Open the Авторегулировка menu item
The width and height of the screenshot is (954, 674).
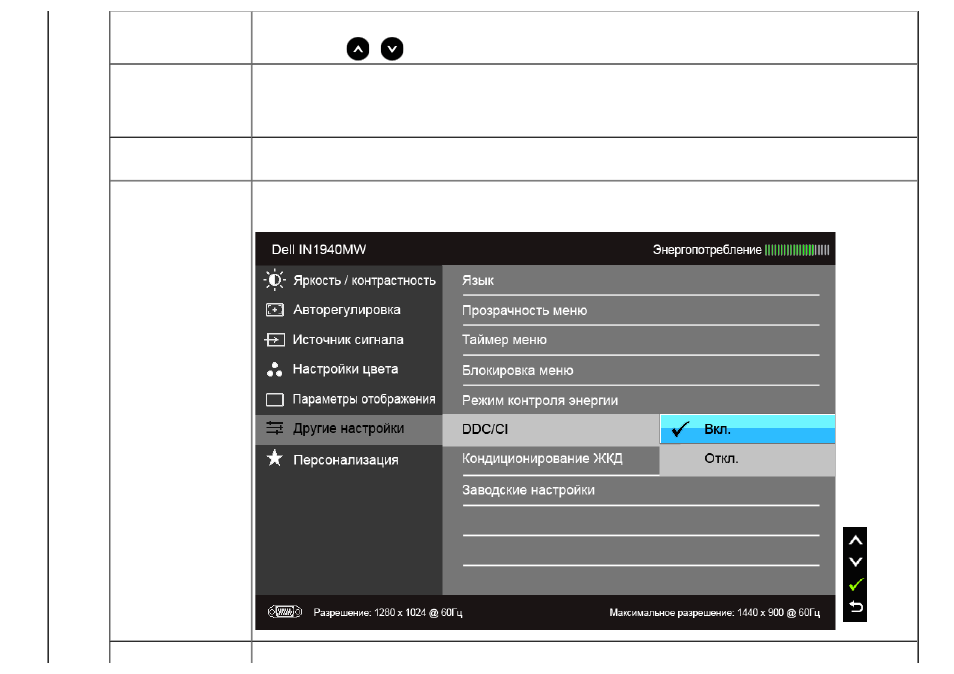point(349,310)
